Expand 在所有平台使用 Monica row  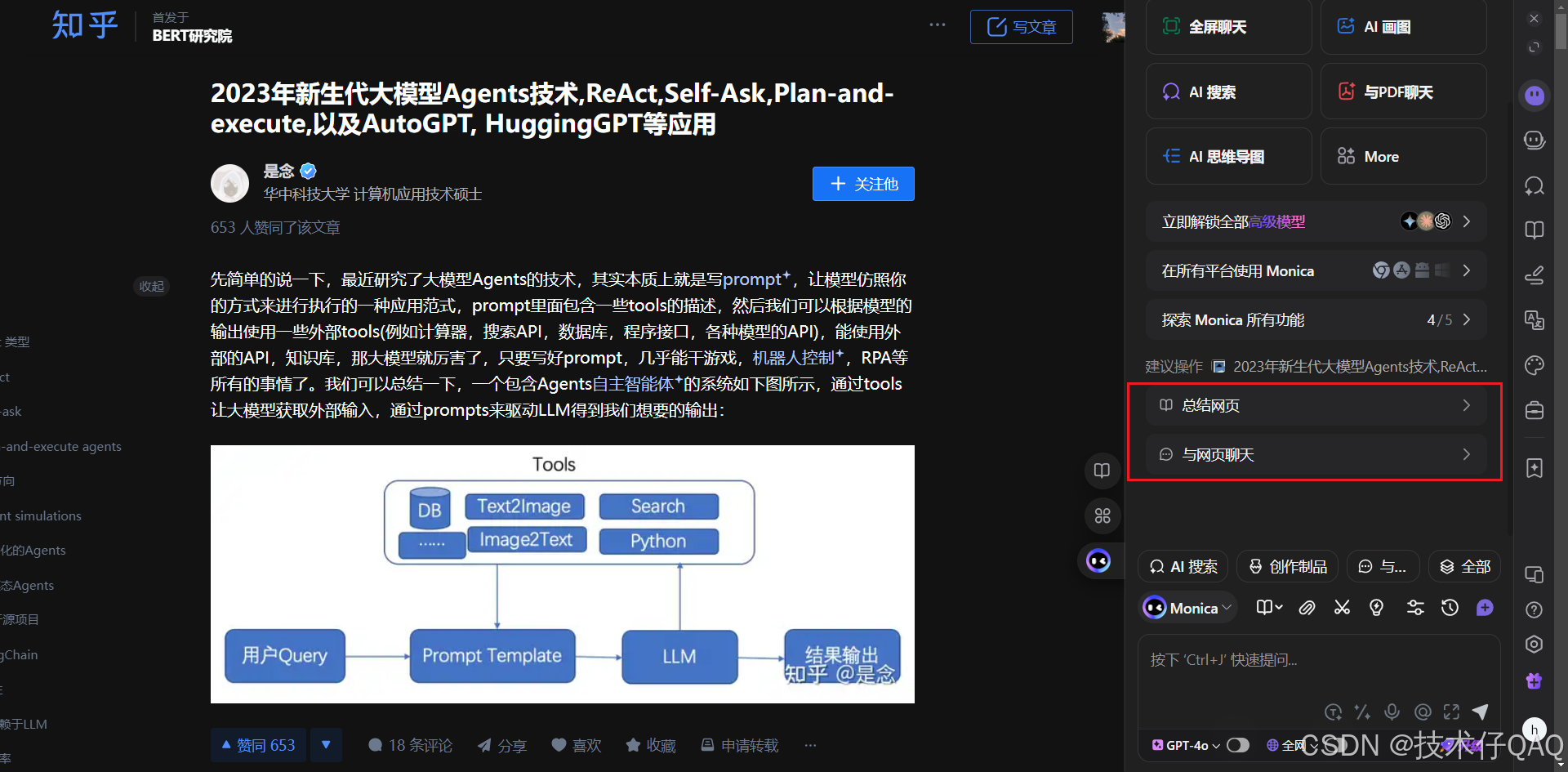1316,270
